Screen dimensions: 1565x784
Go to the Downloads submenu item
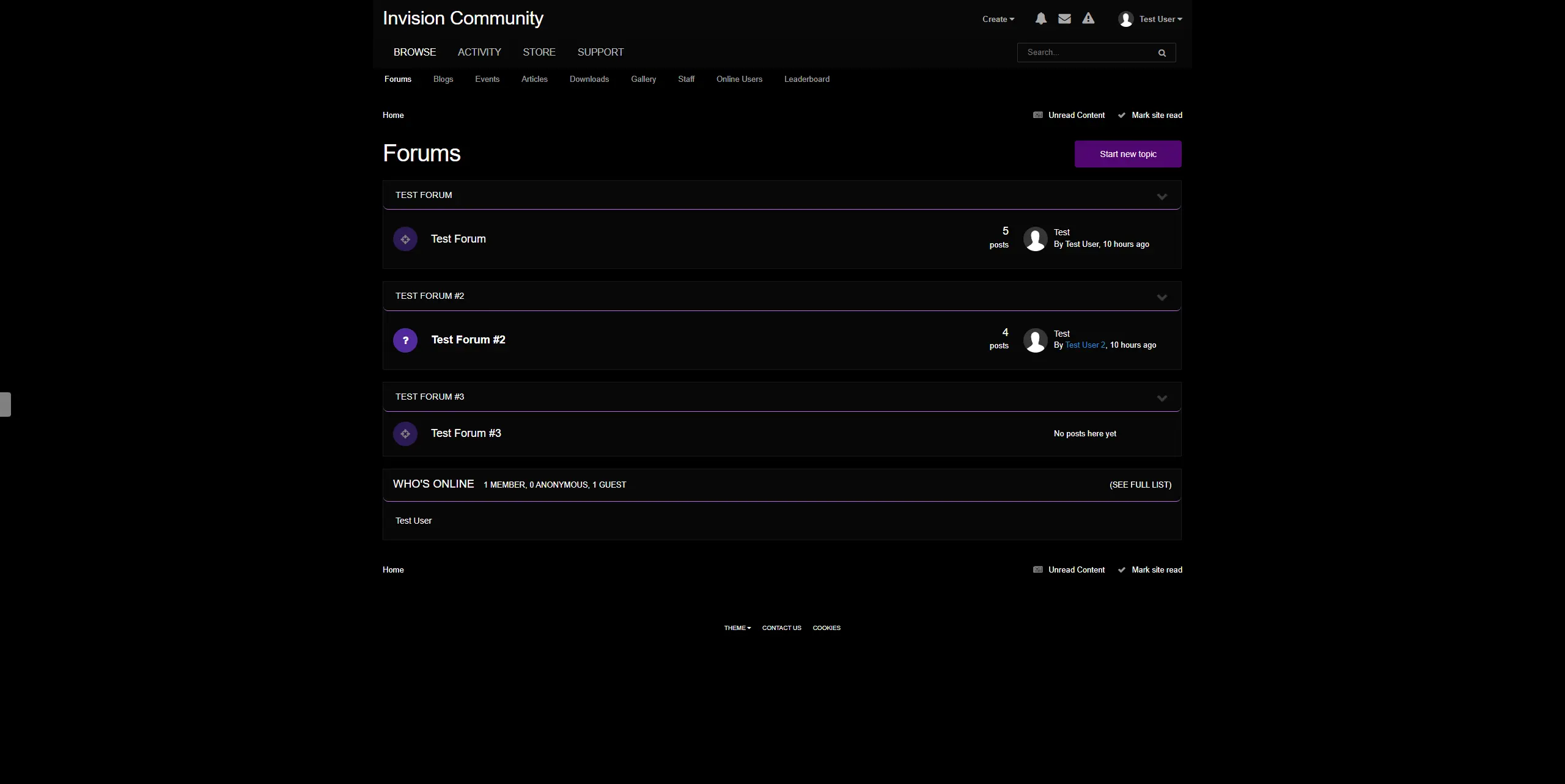click(589, 79)
